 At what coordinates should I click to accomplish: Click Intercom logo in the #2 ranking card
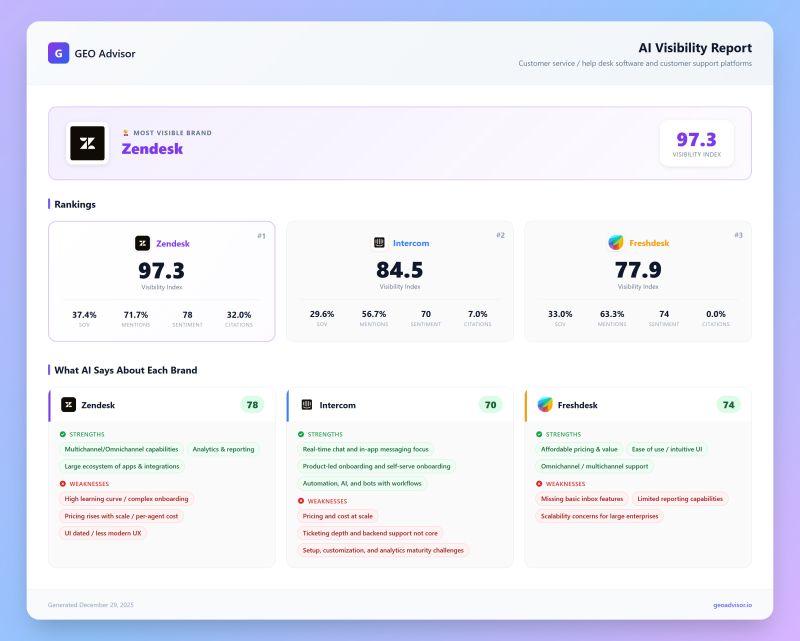379,242
